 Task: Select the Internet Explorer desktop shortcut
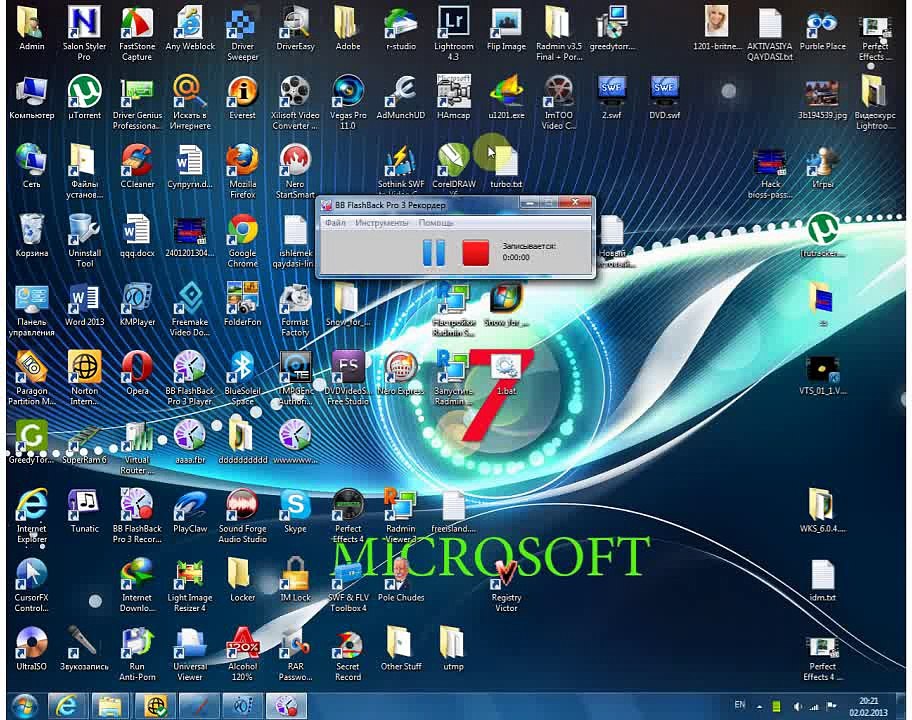[x=31, y=516]
